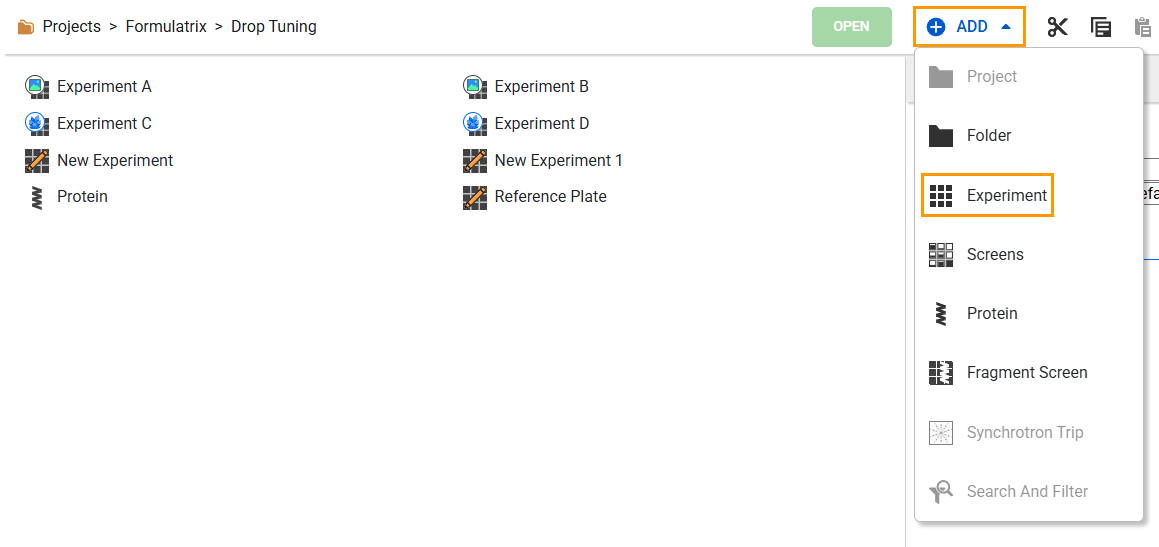Go to Formulatrix in breadcrumb
1159x547 pixels.
click(x=166, y=27)
